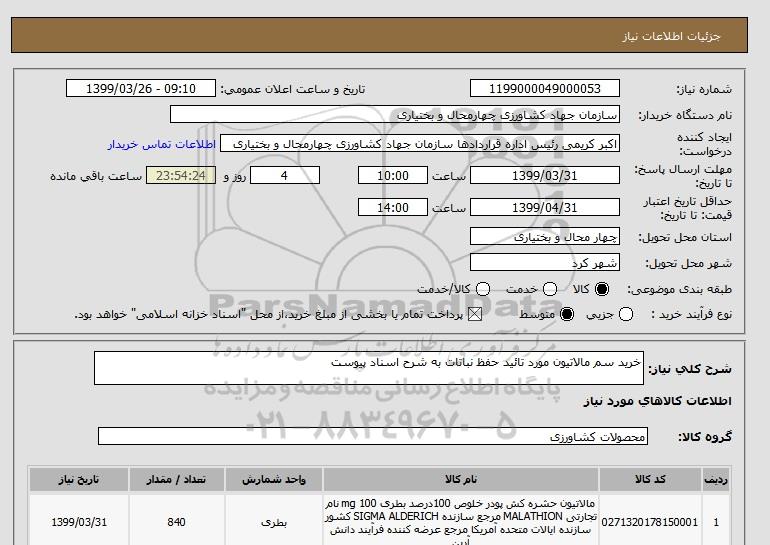
Task: Select the متوسط purchase type radio button
Action: (x=567, y=314)
